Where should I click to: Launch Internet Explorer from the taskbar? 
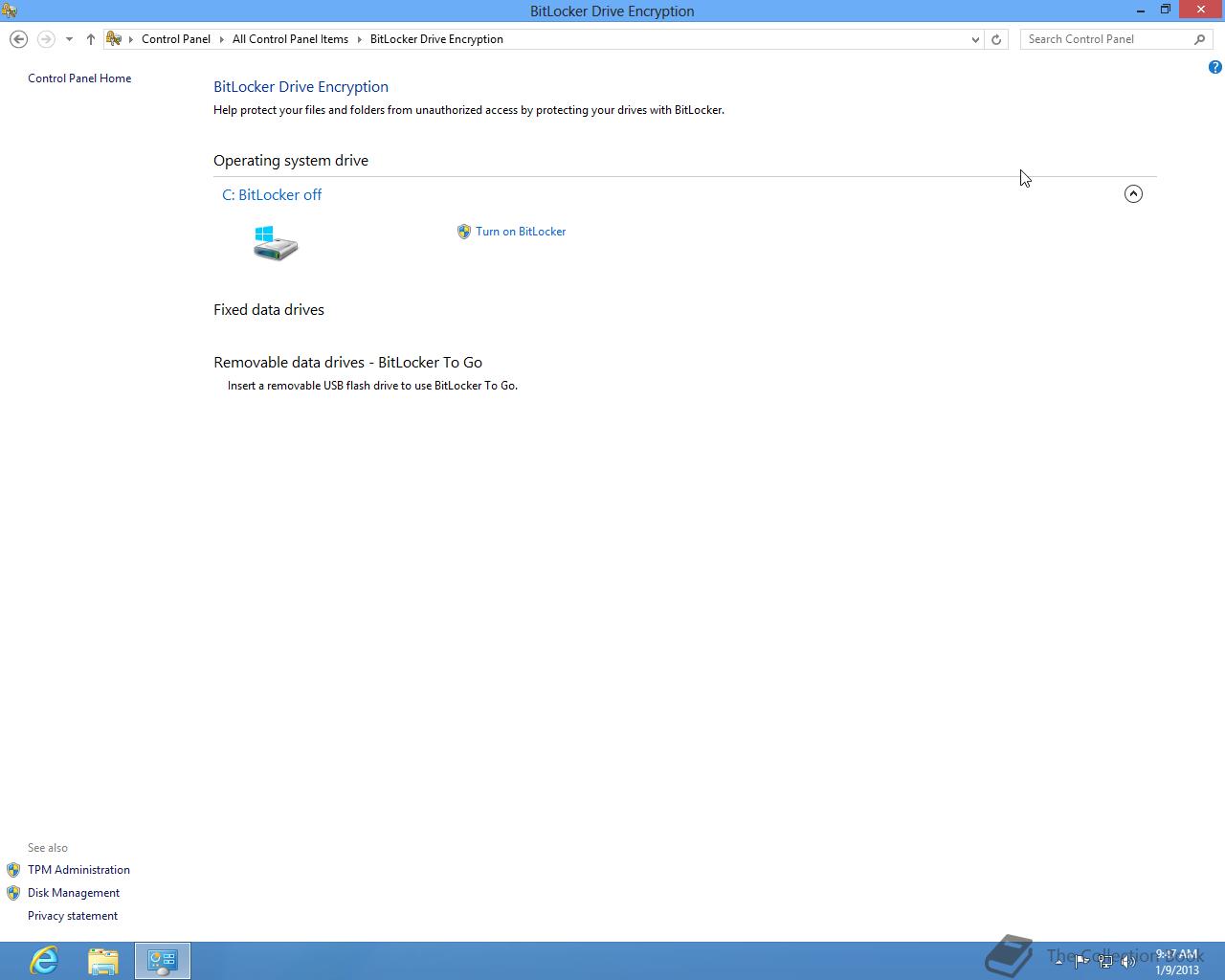(44, 960)
